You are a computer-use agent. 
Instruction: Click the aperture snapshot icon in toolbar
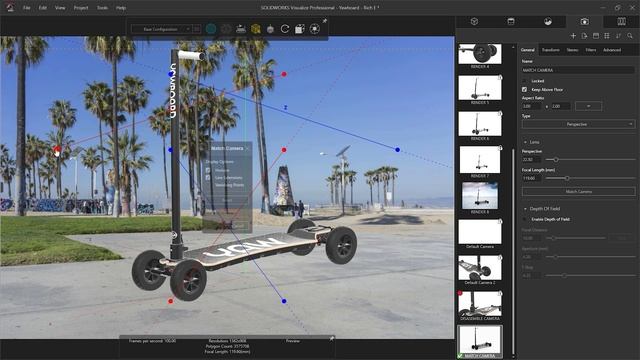315,29
